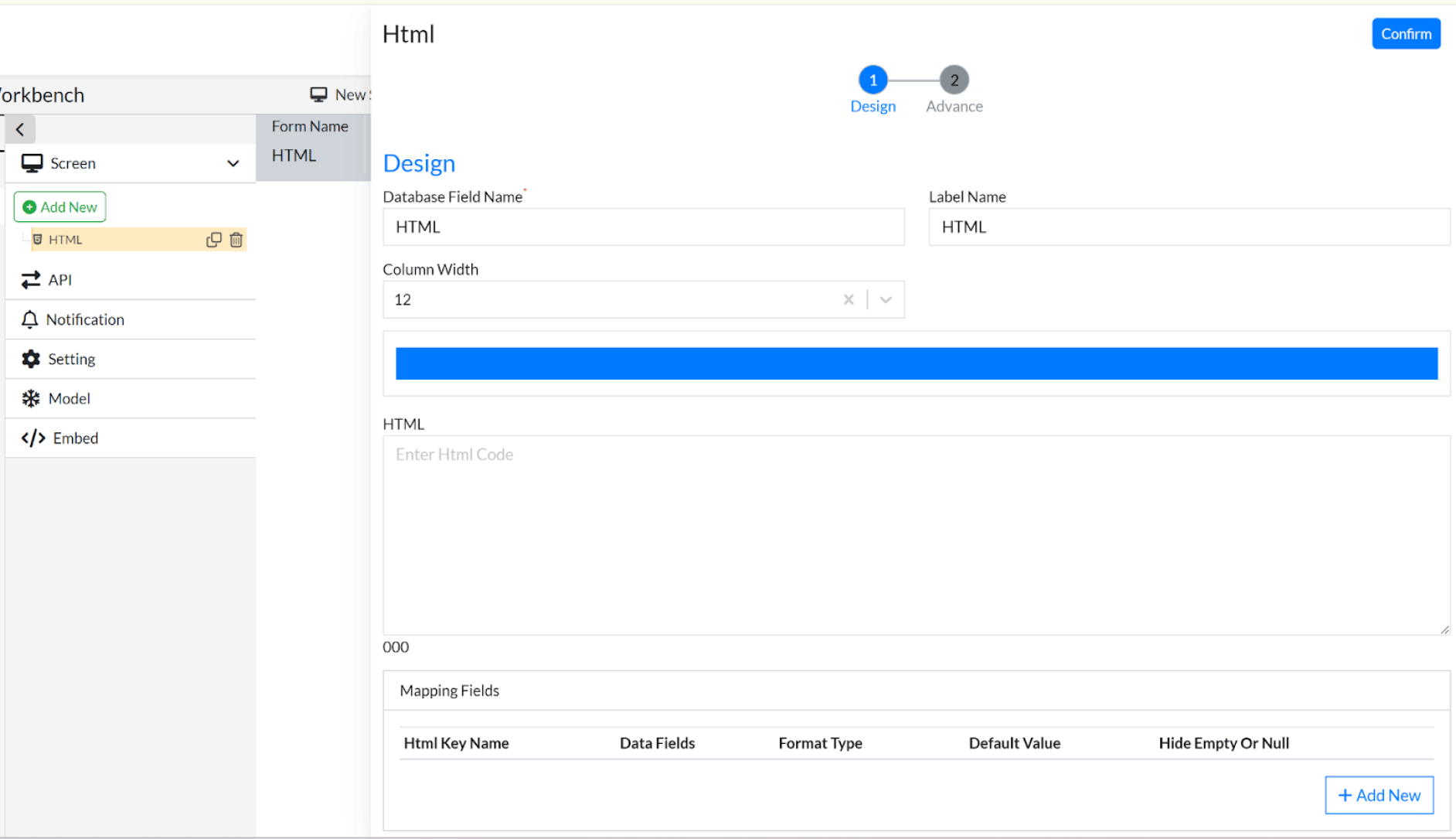Click the blue column width bar
Viewport: 1456px width, 839px height.
click(x=916, y=363)
